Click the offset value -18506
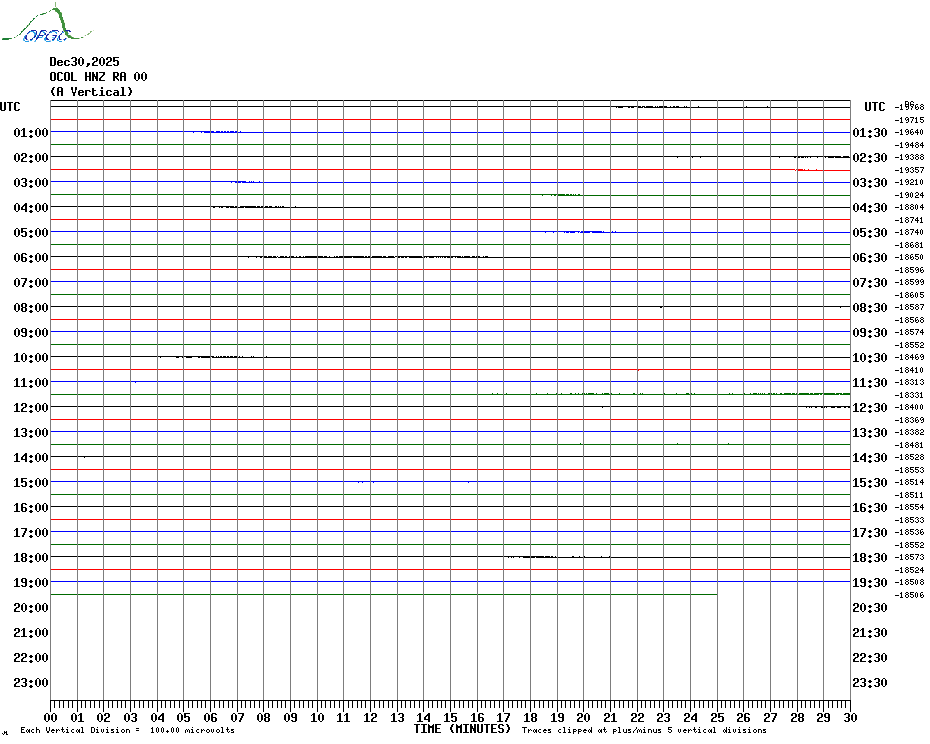Image resolution: width=930 pixels, height=744 pixels. [x=909, y=595]
